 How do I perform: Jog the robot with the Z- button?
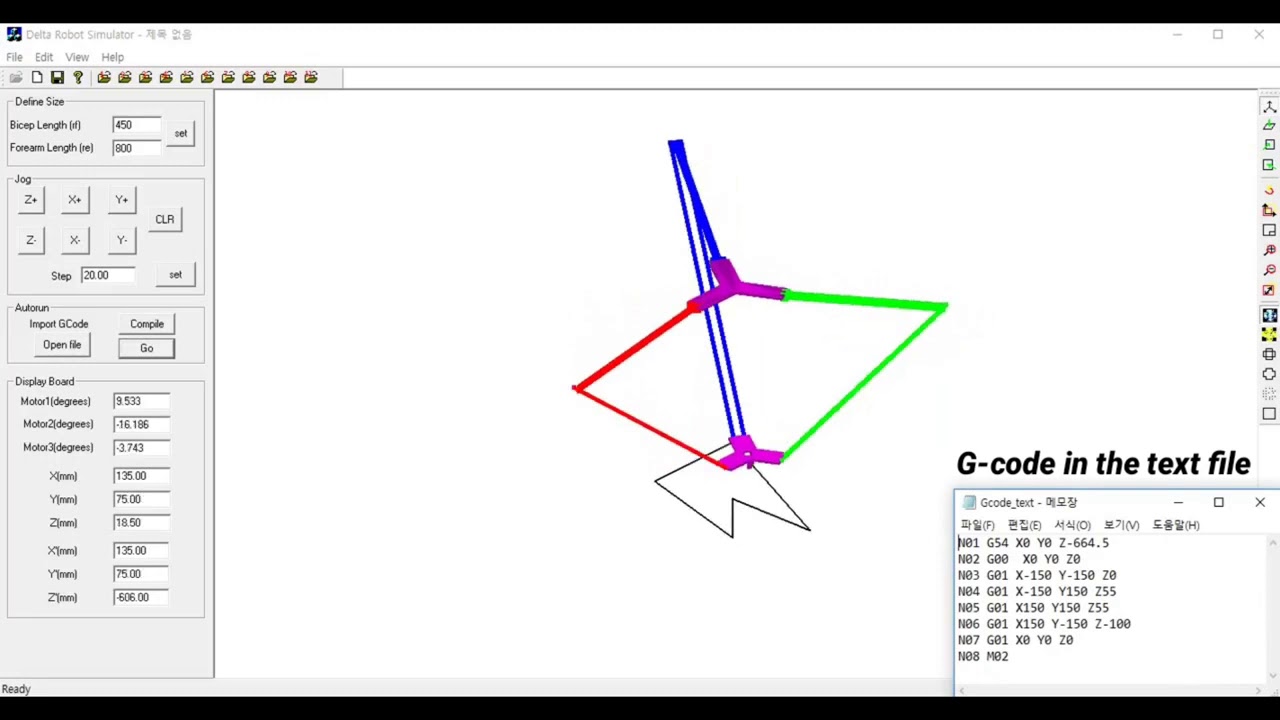(x=31, y=241)
